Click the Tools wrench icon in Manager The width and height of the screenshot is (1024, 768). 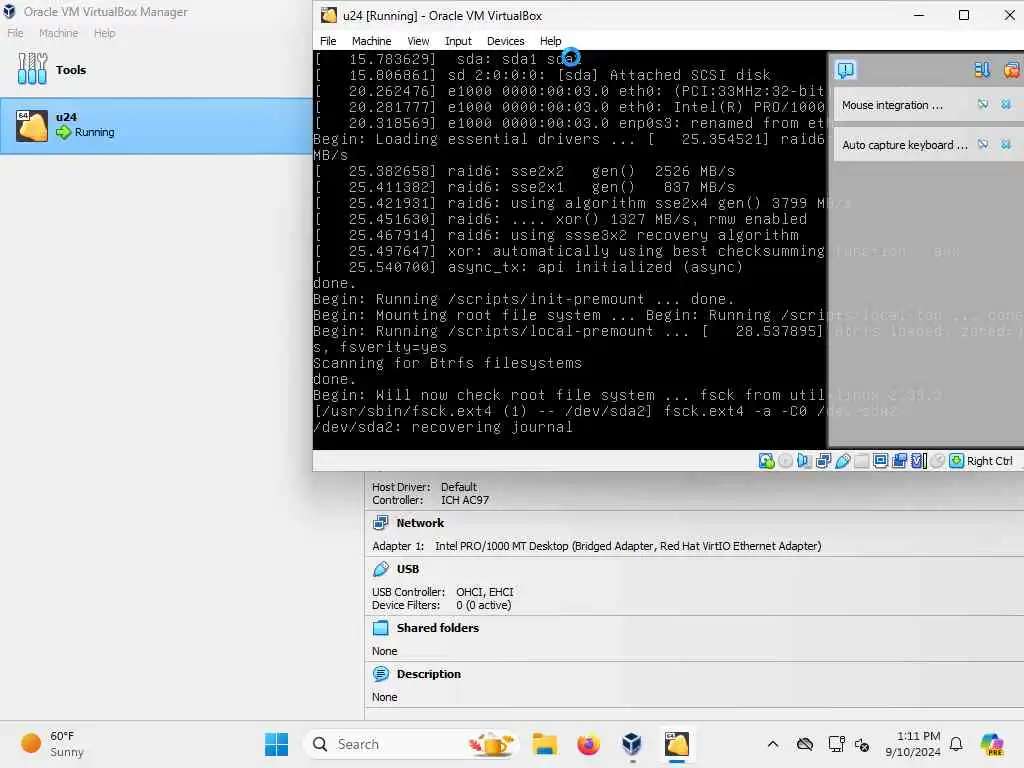(32, 69)
